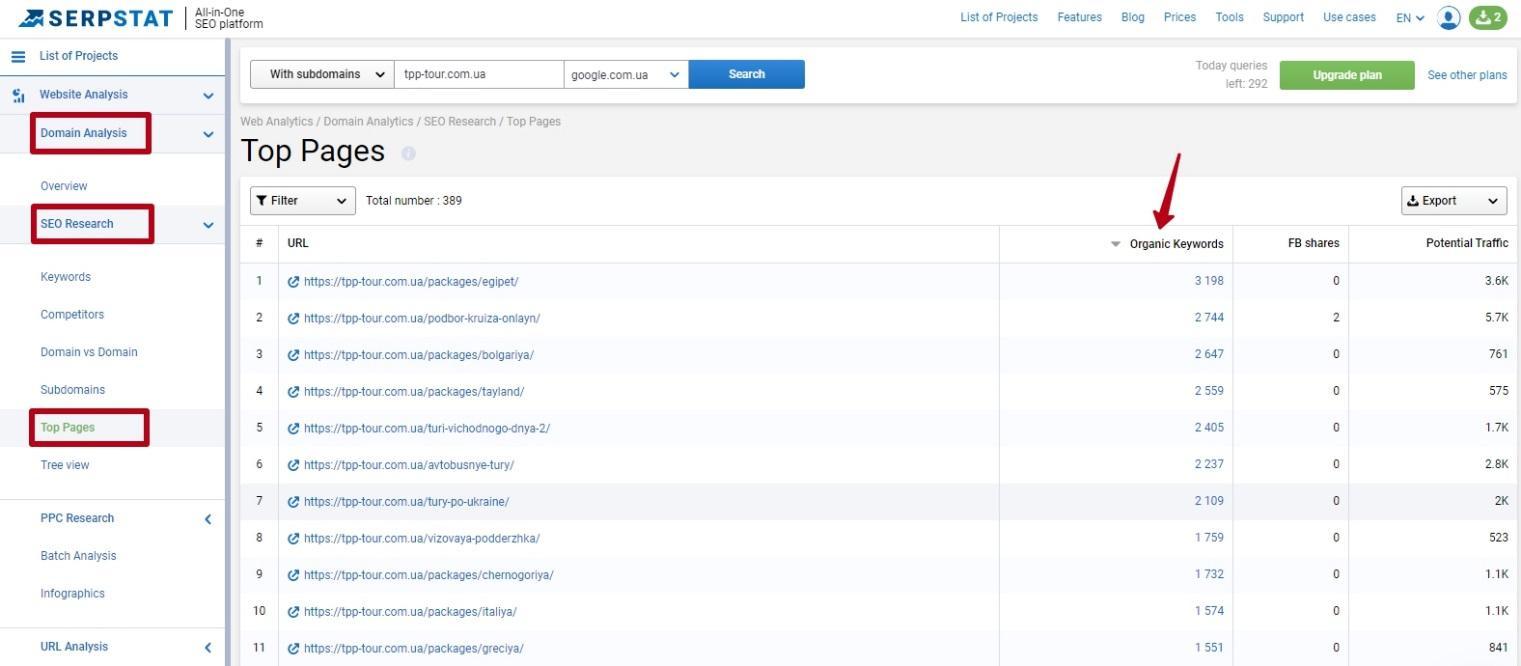Click the green downloads badge icon

coord(1487,18)
